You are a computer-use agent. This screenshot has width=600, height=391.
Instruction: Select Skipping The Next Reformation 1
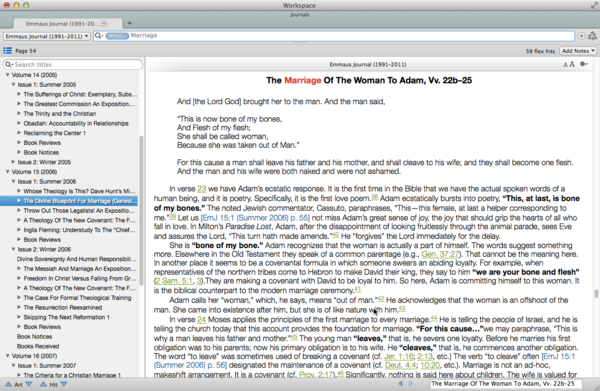pos(67,317)
